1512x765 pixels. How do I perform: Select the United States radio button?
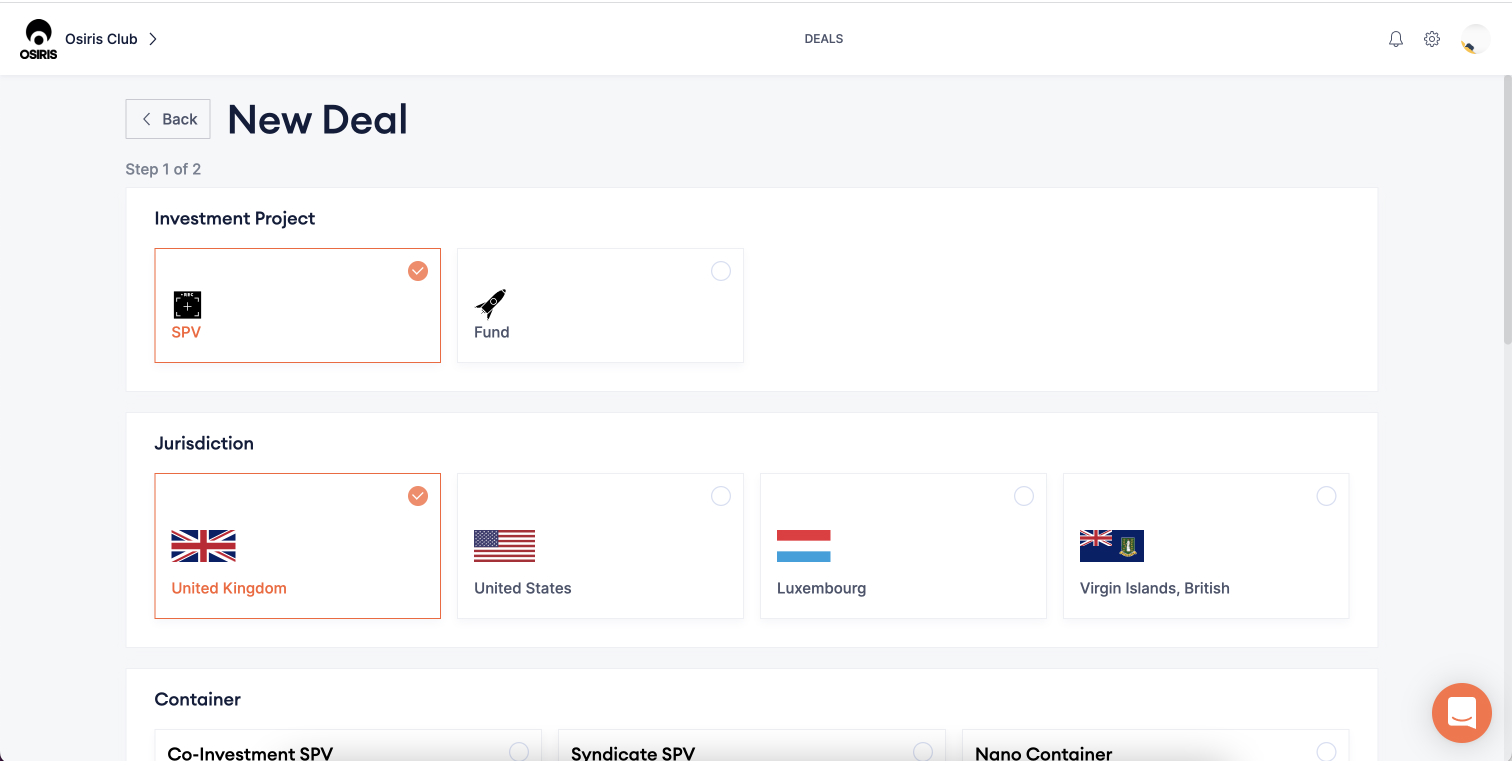[x=720, y=496]
